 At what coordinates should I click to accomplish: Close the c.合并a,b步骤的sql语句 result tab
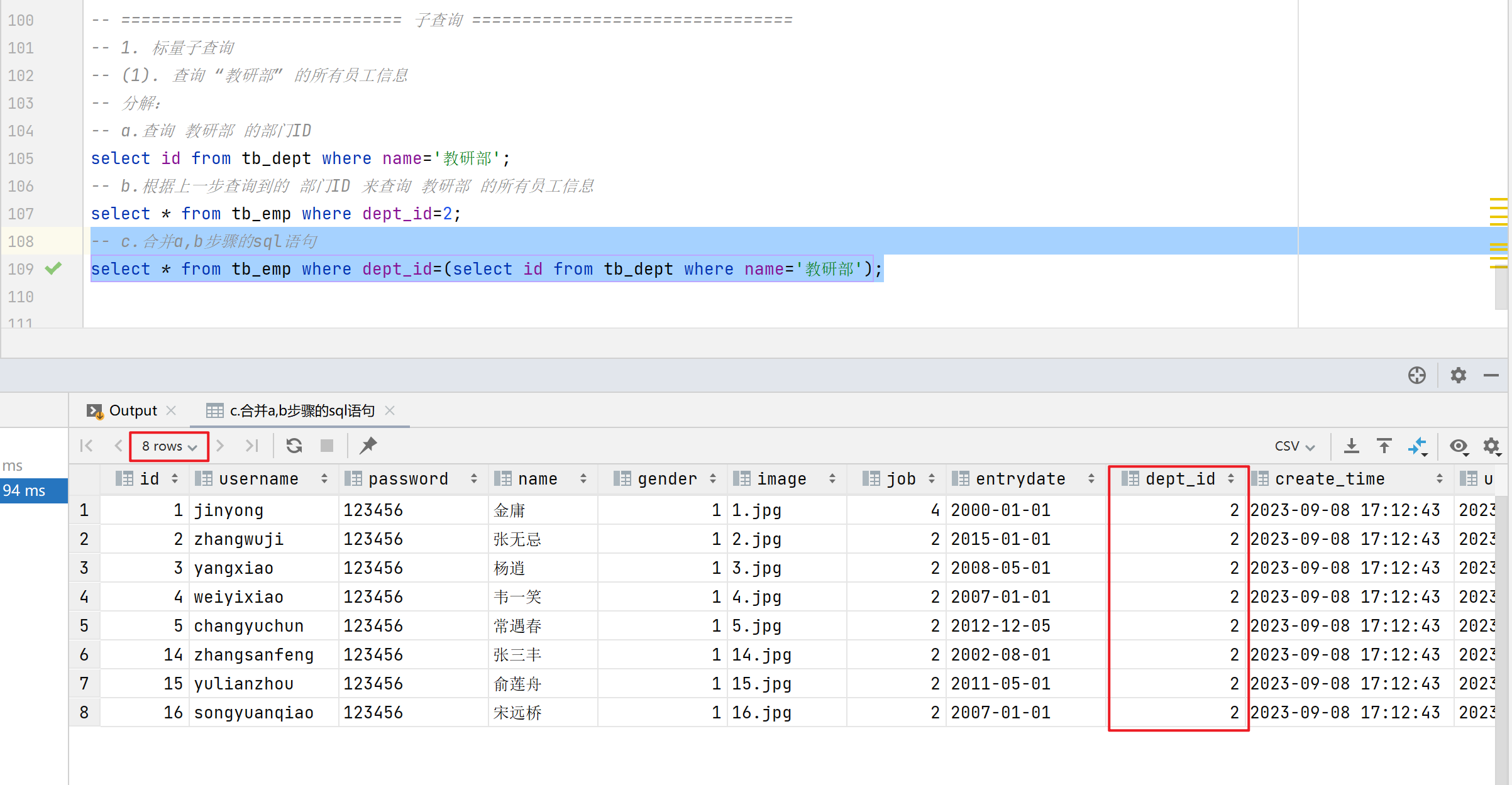[x=390, y=410]
